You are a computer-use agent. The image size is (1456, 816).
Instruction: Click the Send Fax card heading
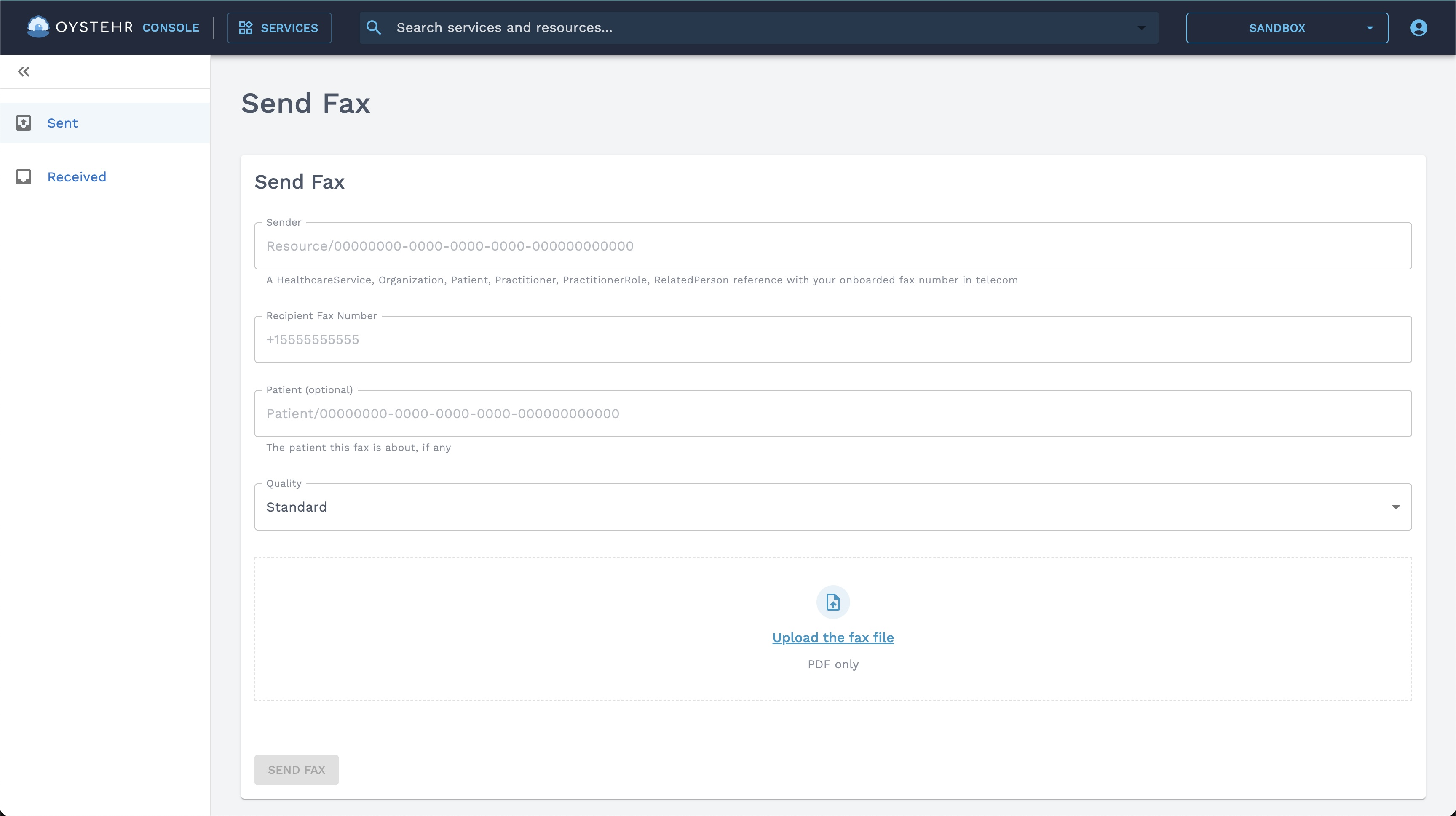(300, 182)
